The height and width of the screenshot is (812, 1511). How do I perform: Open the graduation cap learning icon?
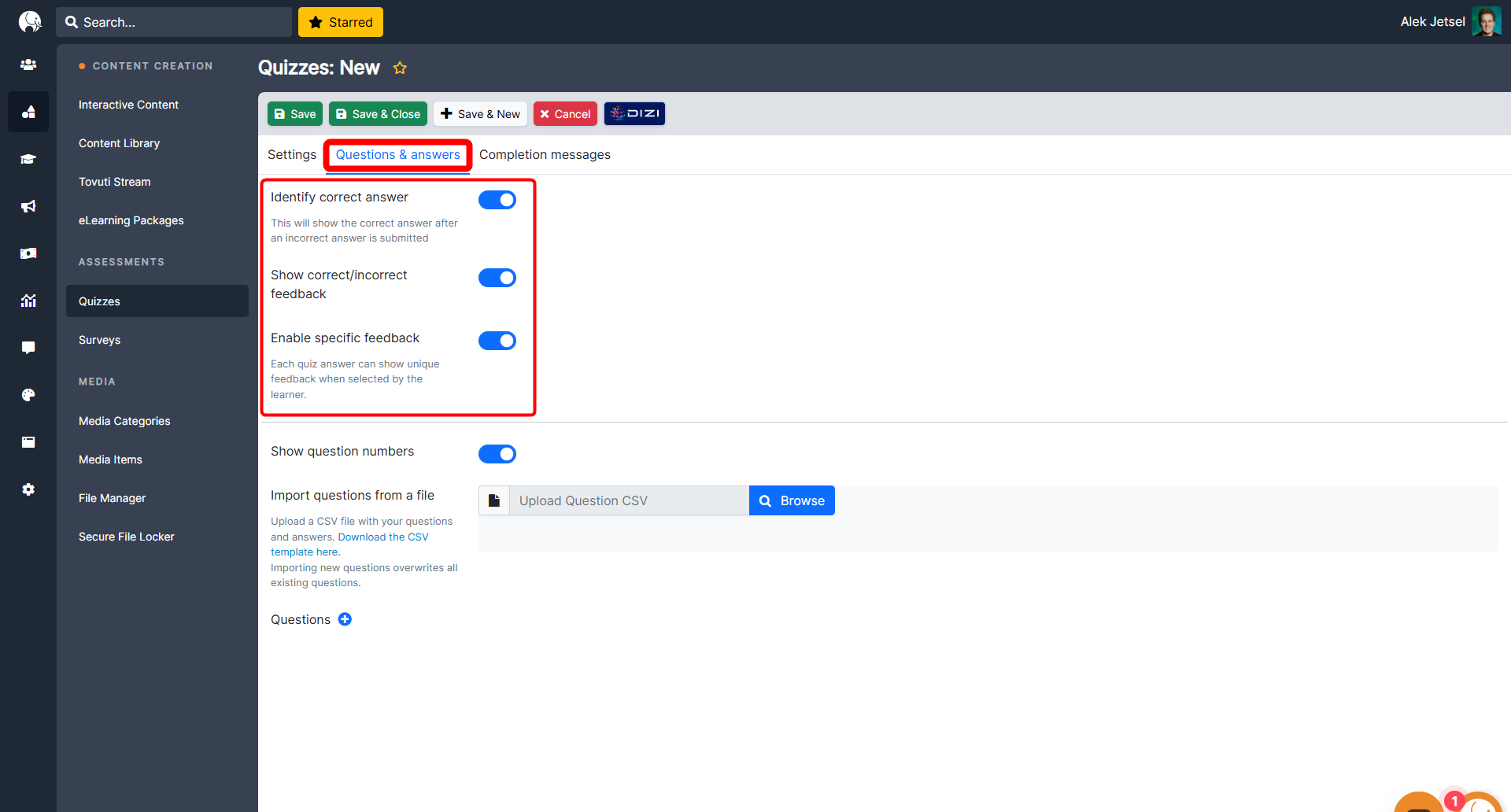[x=28, y=159]
